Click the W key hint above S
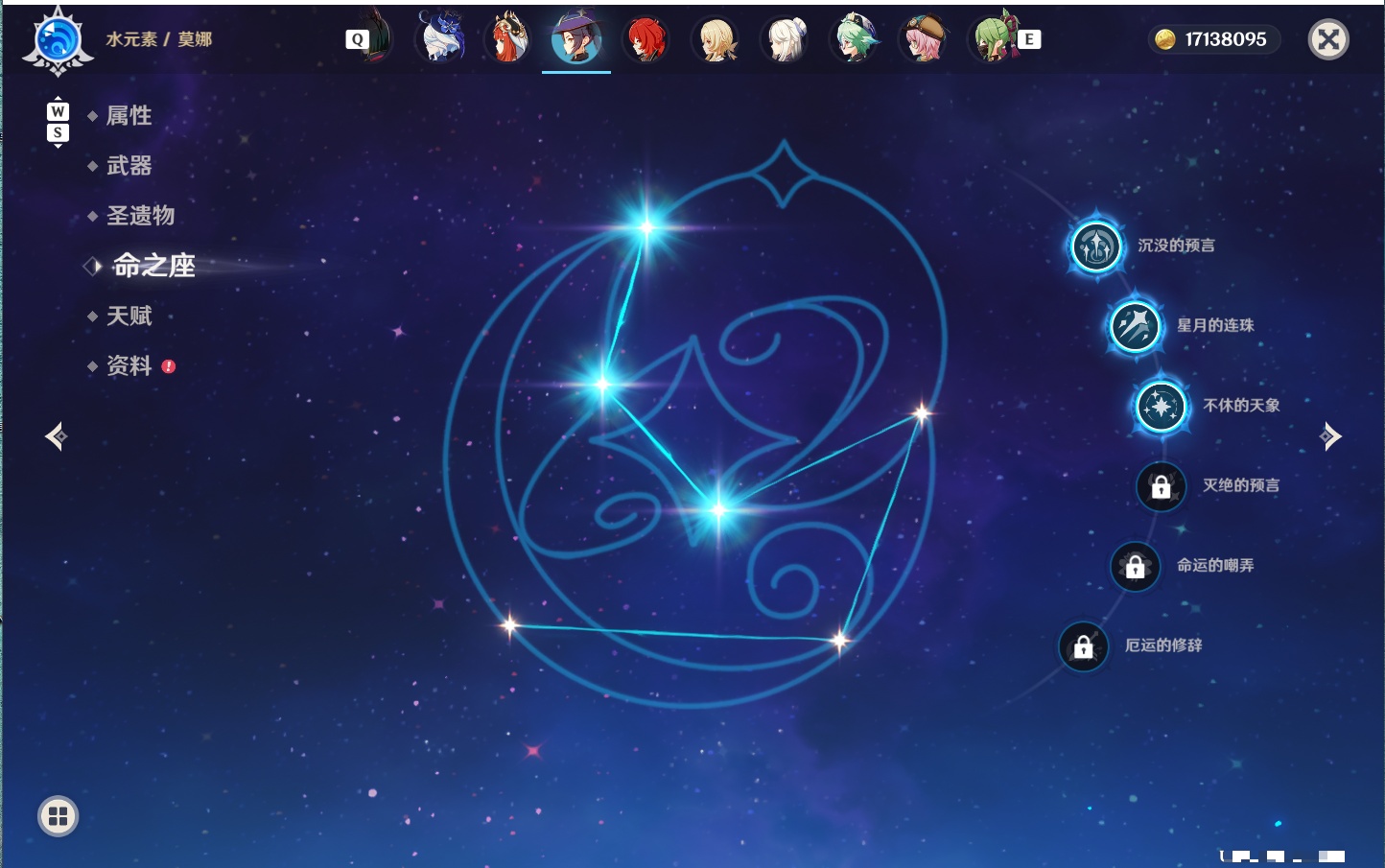1385x868 pixels. pyautogui.click(x=58, y=111)
